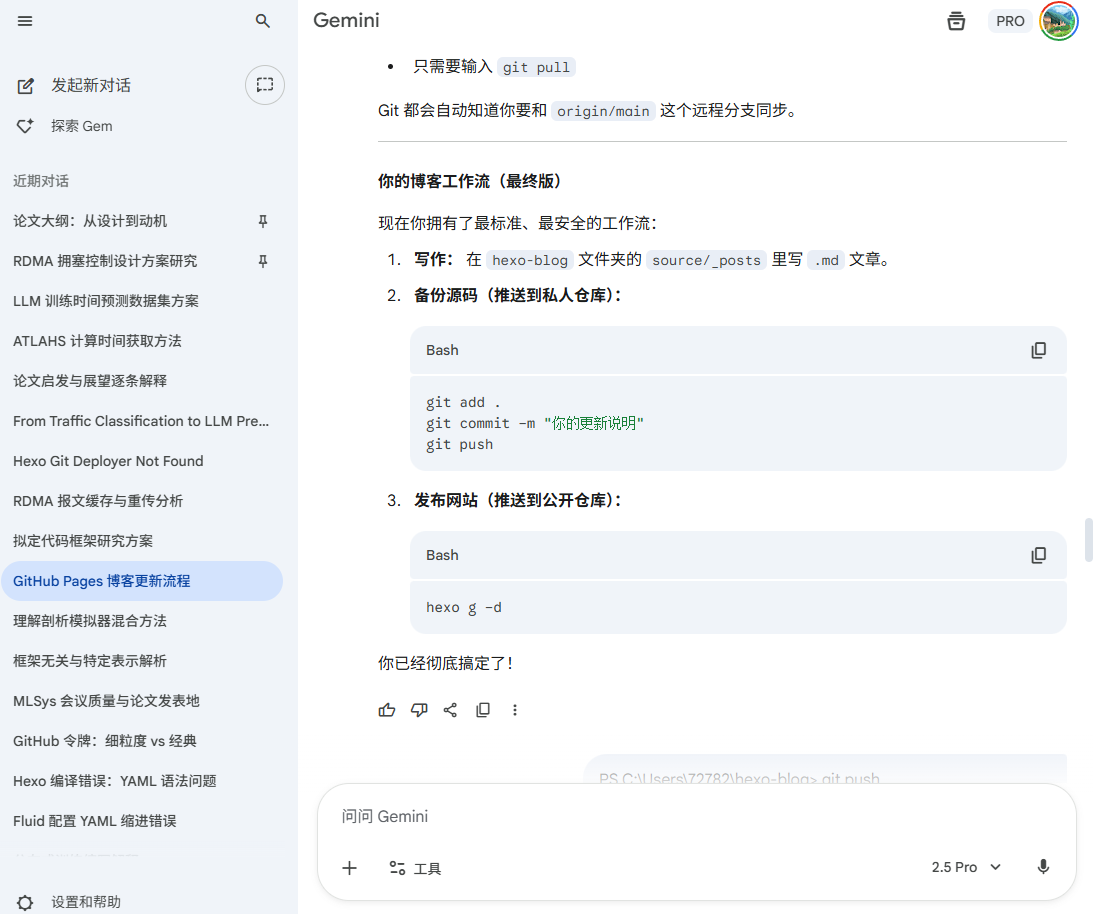Image resolution: width=1094 pixels, height=914 pixels.
Task: Copy the git add Bash code block
Action: (1039, 350)
